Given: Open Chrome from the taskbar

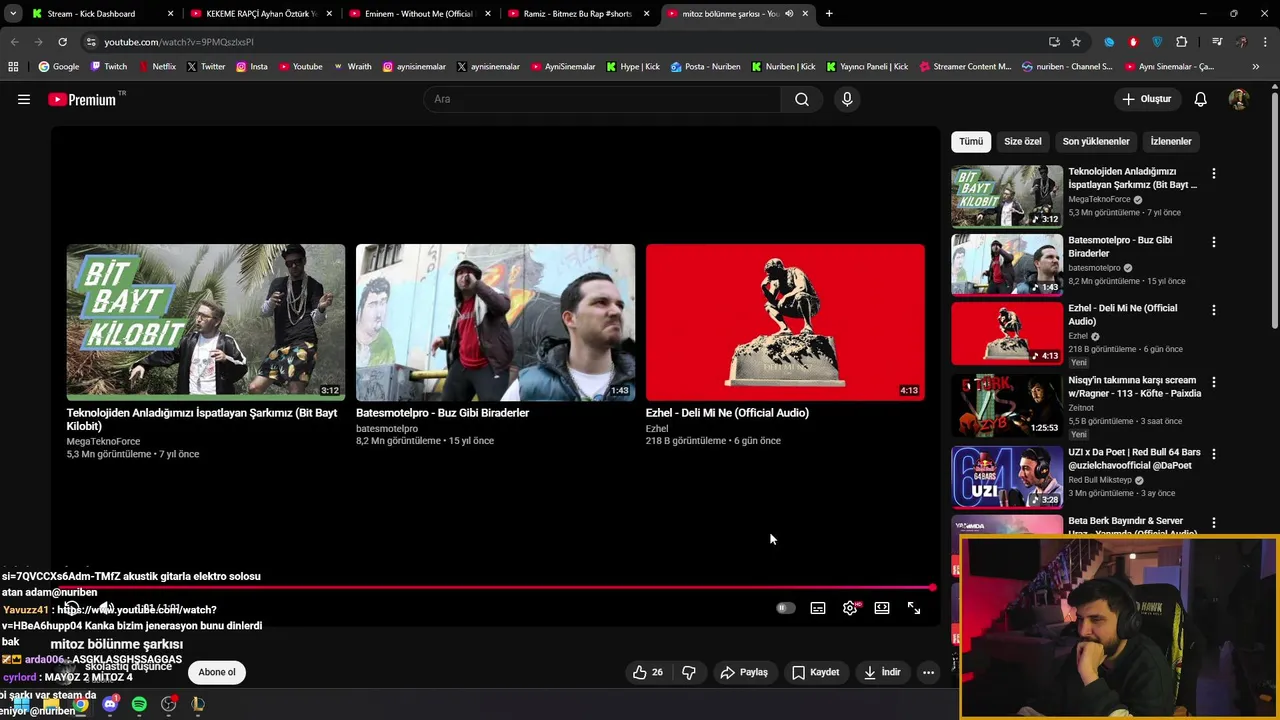Looking at the screenshot, I should pyautogui.click(x=81, y=704).
